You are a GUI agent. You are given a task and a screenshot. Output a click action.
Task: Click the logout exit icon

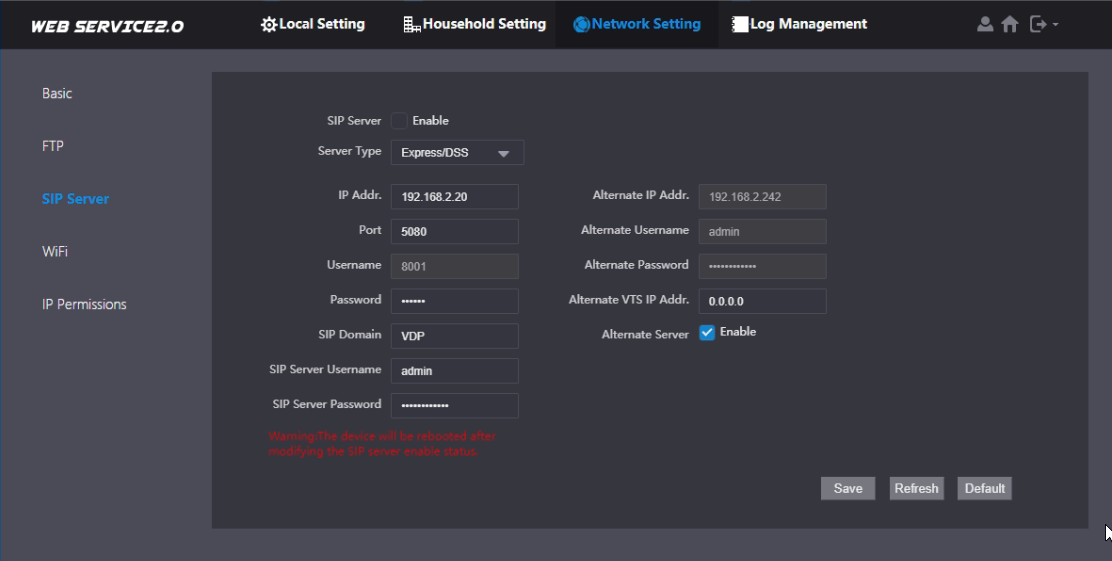pos(1037,24)
